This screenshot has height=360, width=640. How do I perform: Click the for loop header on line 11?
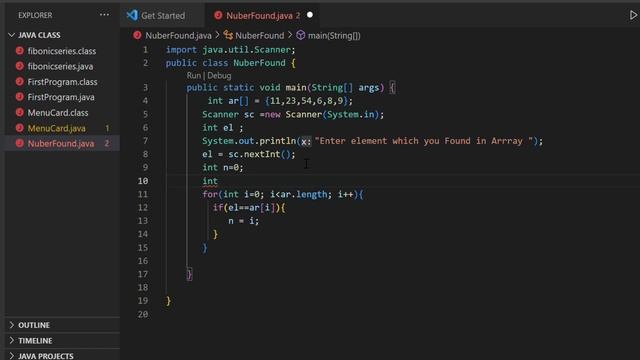point(283,194)
